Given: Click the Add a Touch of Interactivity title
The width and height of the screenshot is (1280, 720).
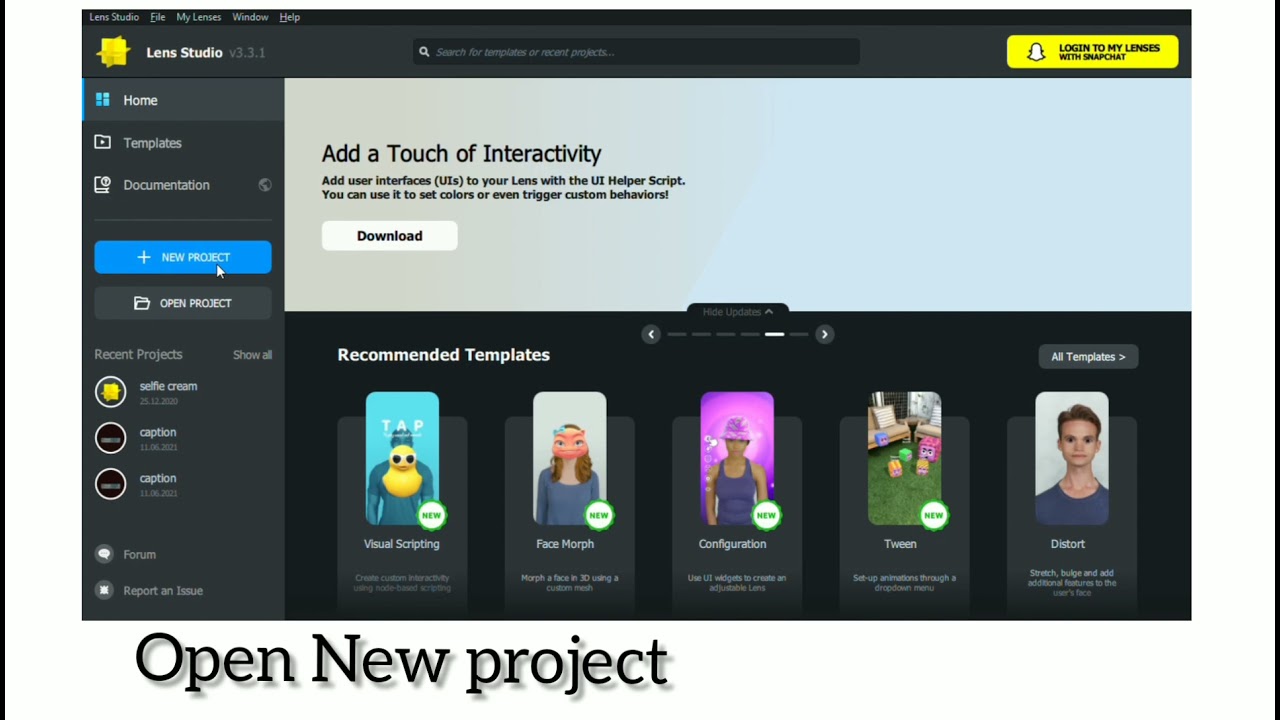Looking at the screenshot, I should (461, 153).
